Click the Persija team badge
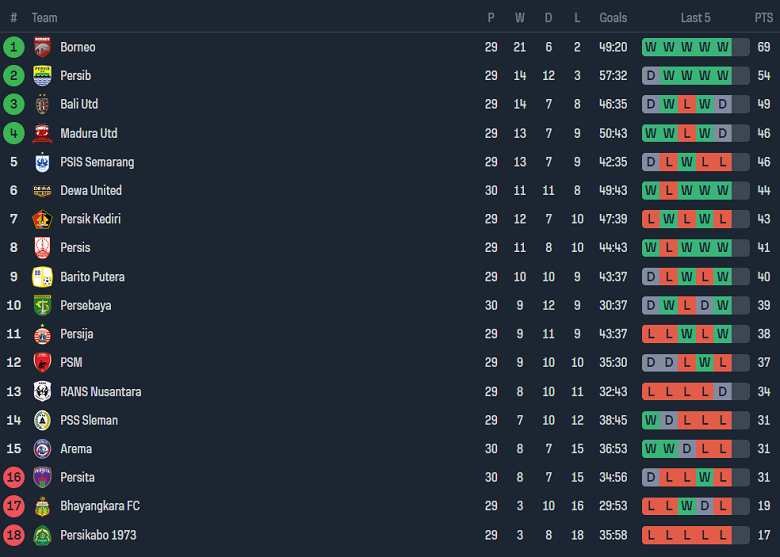 point(42,334)
